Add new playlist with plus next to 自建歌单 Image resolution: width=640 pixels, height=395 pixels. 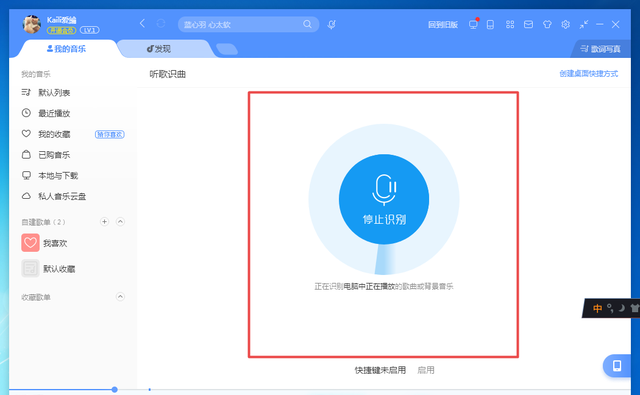(x=104, y=222)
